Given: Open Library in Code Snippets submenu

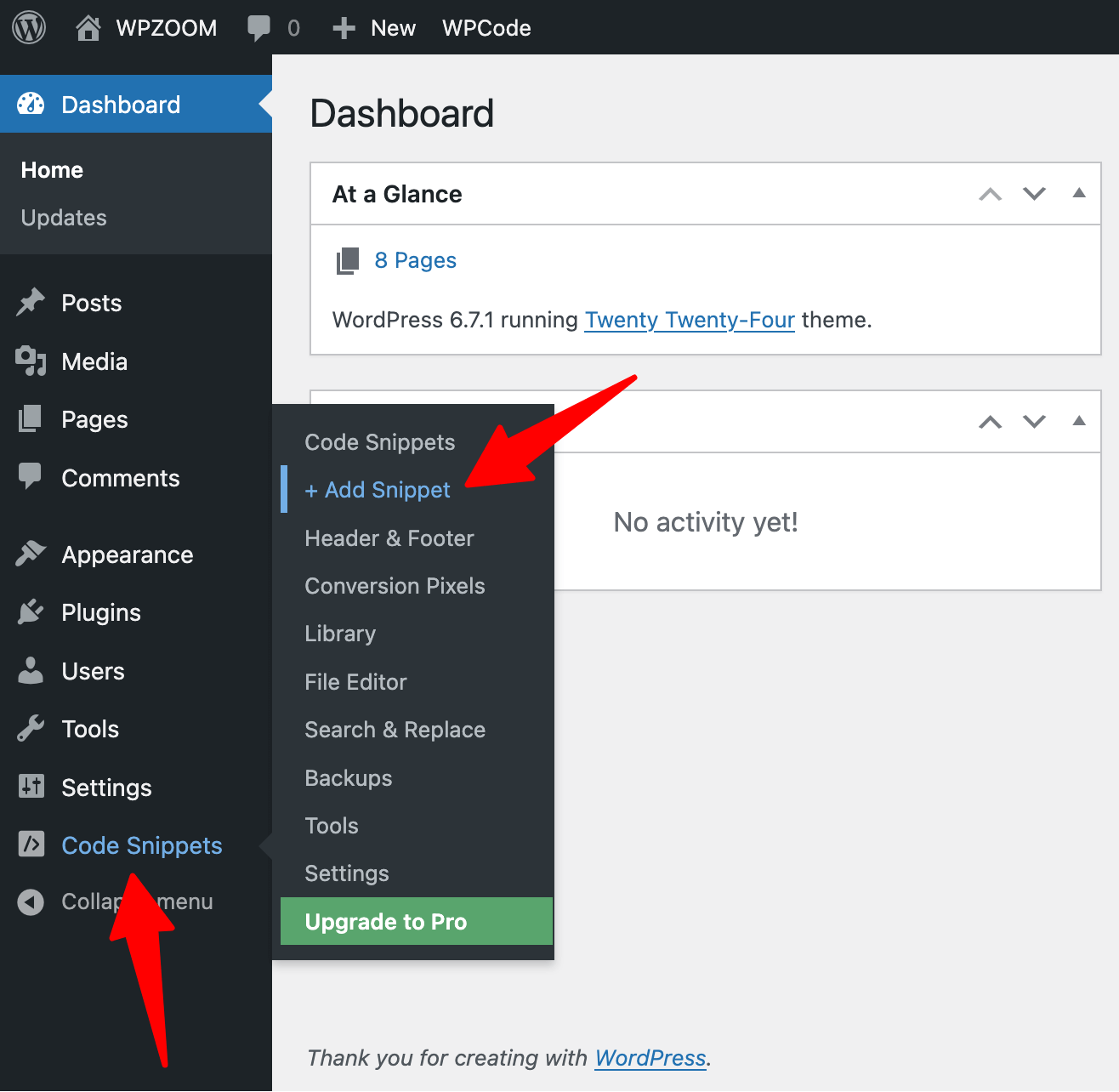Looking at the screenshot, I should (x=339, y=633).
